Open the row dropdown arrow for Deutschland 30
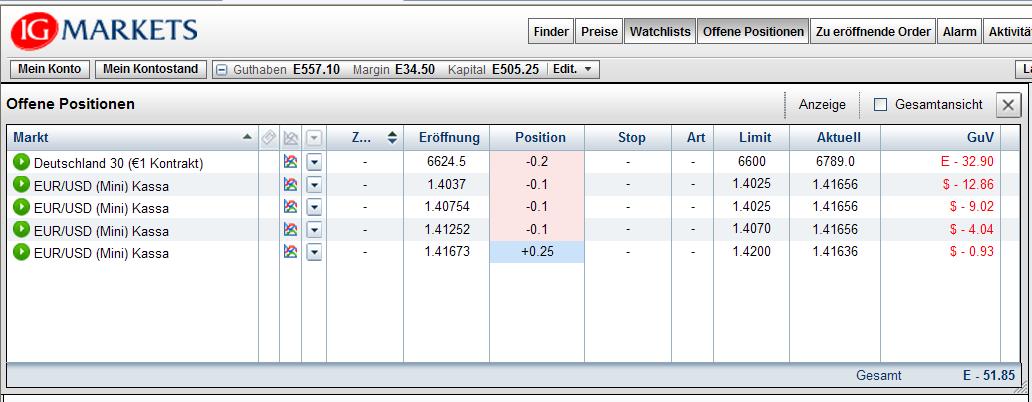Viewport: 1032px width, 402px height. tap(314, 162)
